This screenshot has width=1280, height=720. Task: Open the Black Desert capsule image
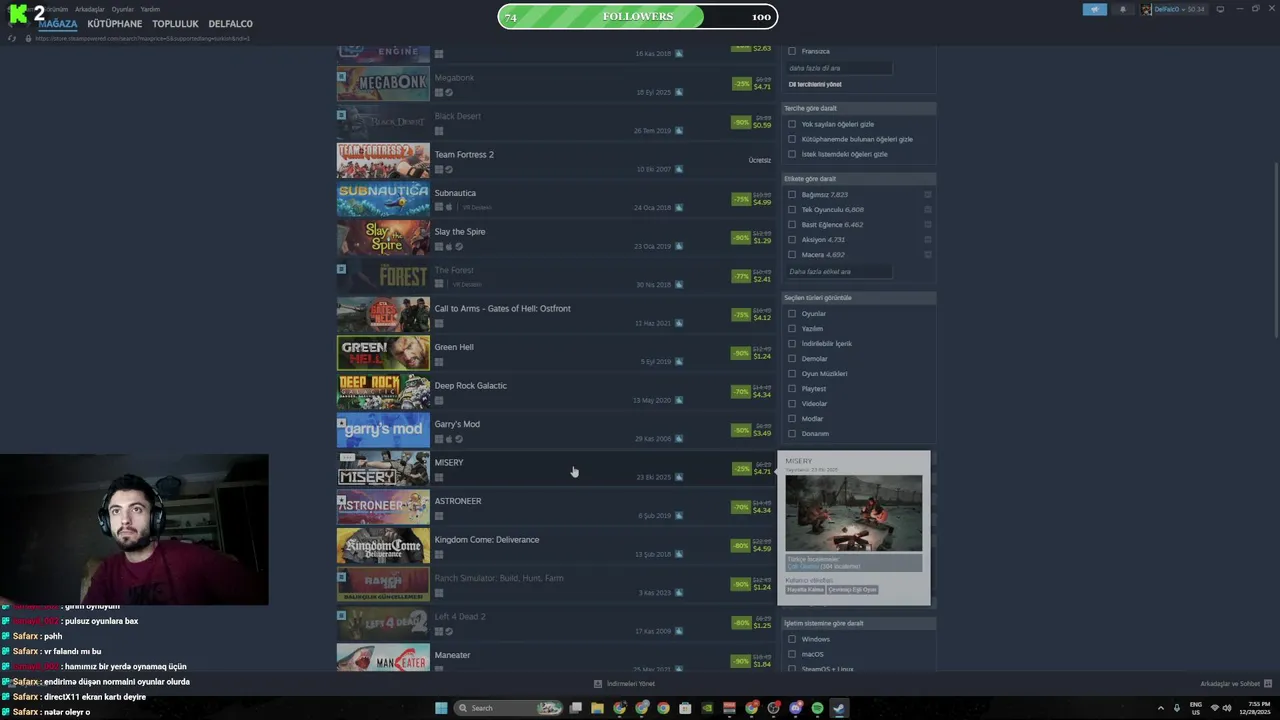click(383, 122)
